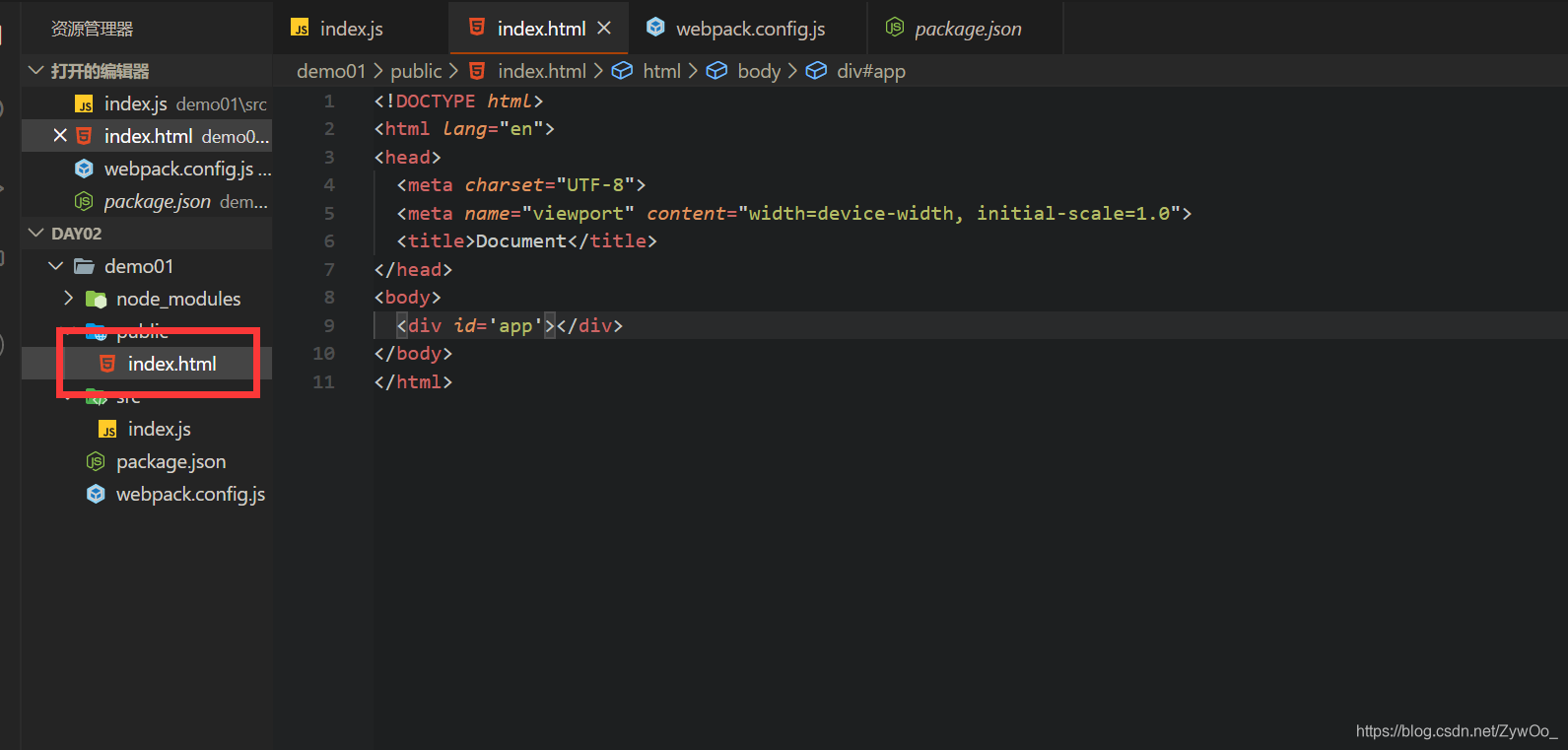Click line number 9 in the gutter

pyautogui.click(x=329, y=325)
